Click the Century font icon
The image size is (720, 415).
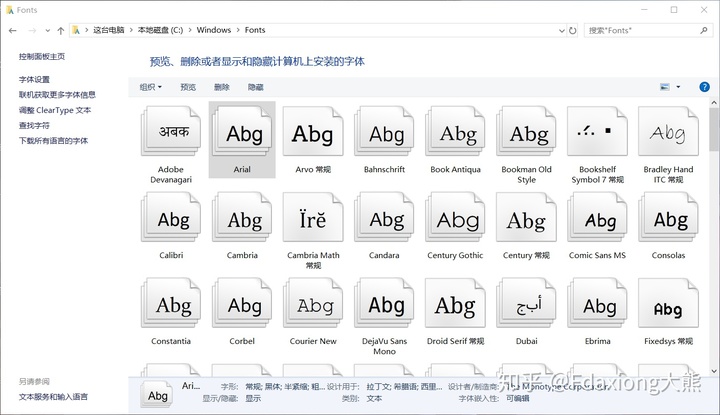click(x=526, y=217)
